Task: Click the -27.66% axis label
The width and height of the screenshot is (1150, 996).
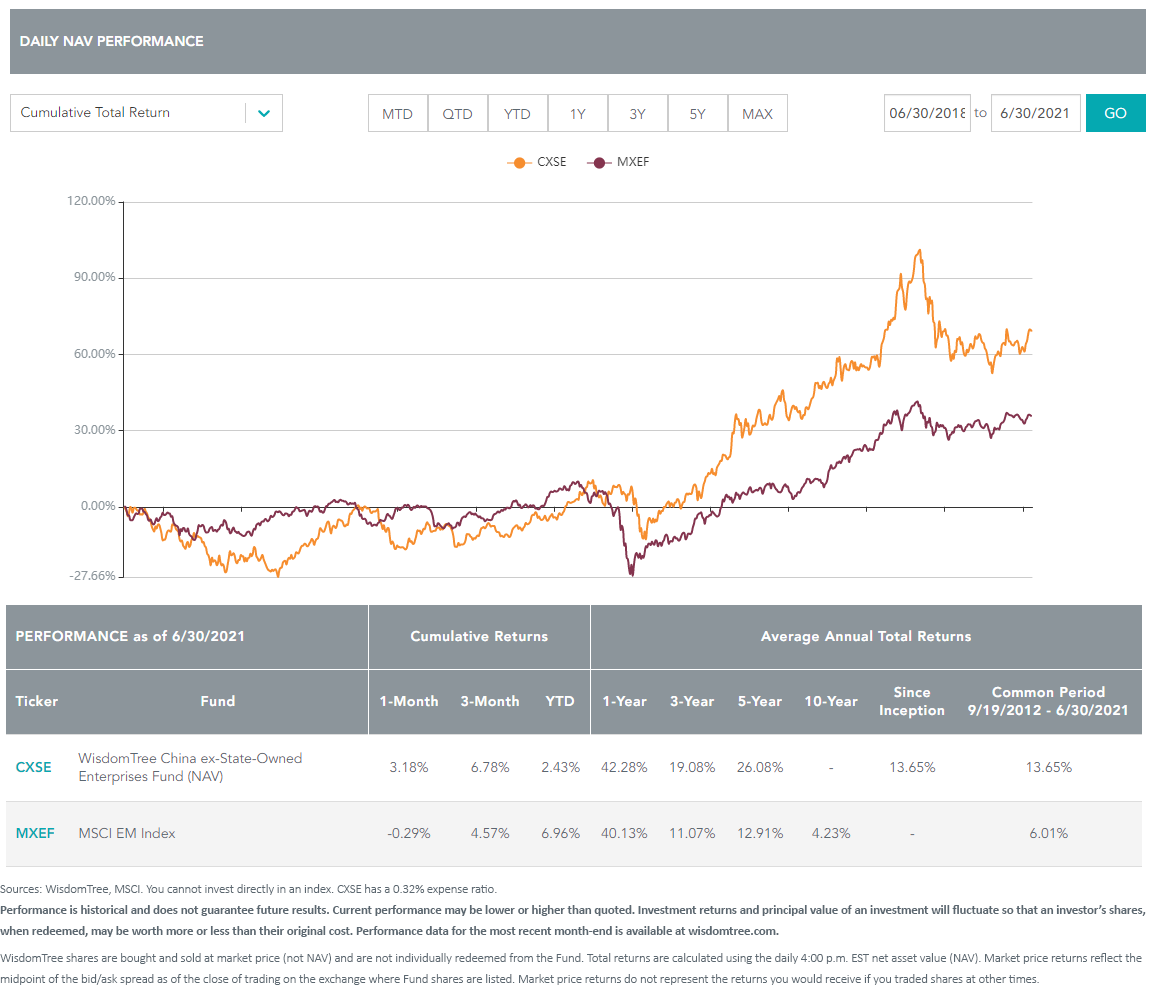Action: click(92, 576)
